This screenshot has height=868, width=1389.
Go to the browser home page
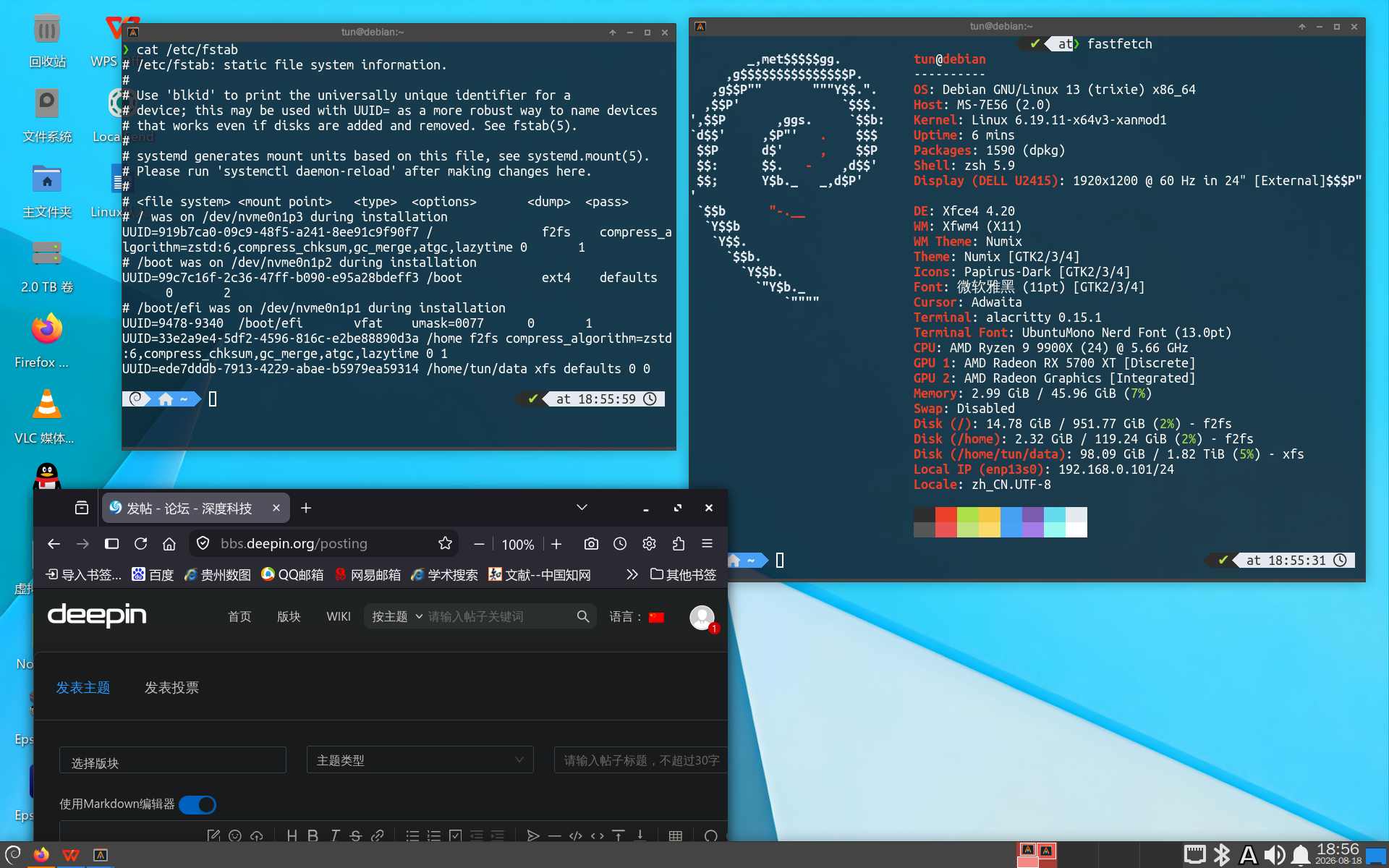[x=169, y=544]
